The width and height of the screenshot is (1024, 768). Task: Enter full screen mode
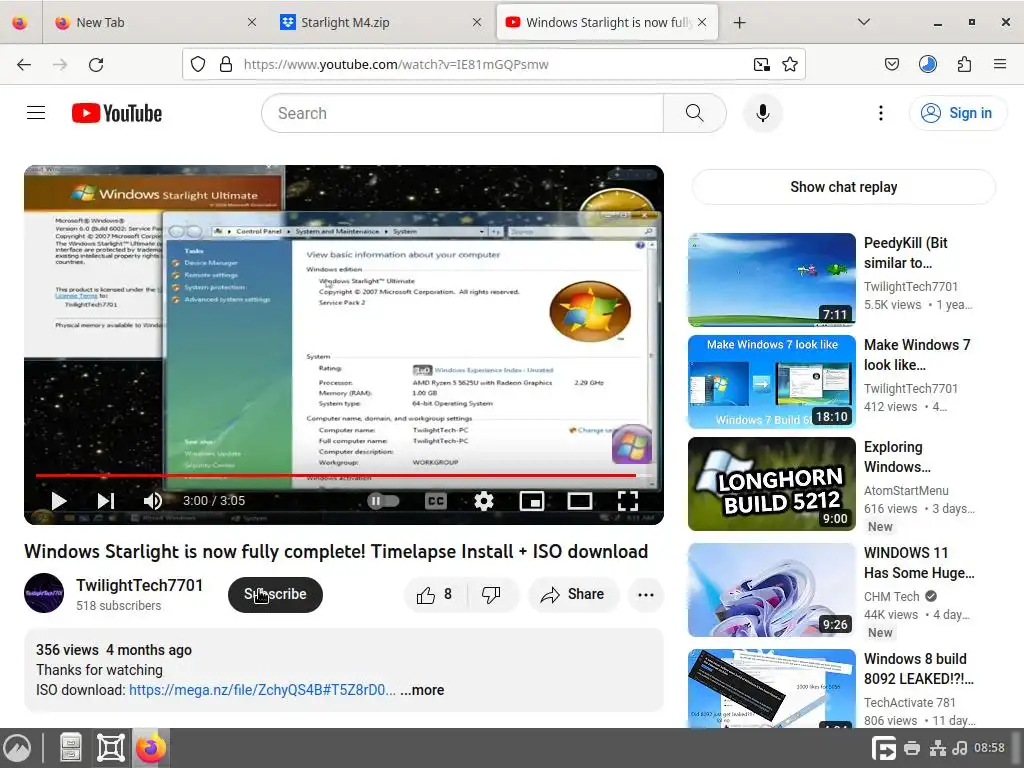point(628,501)
